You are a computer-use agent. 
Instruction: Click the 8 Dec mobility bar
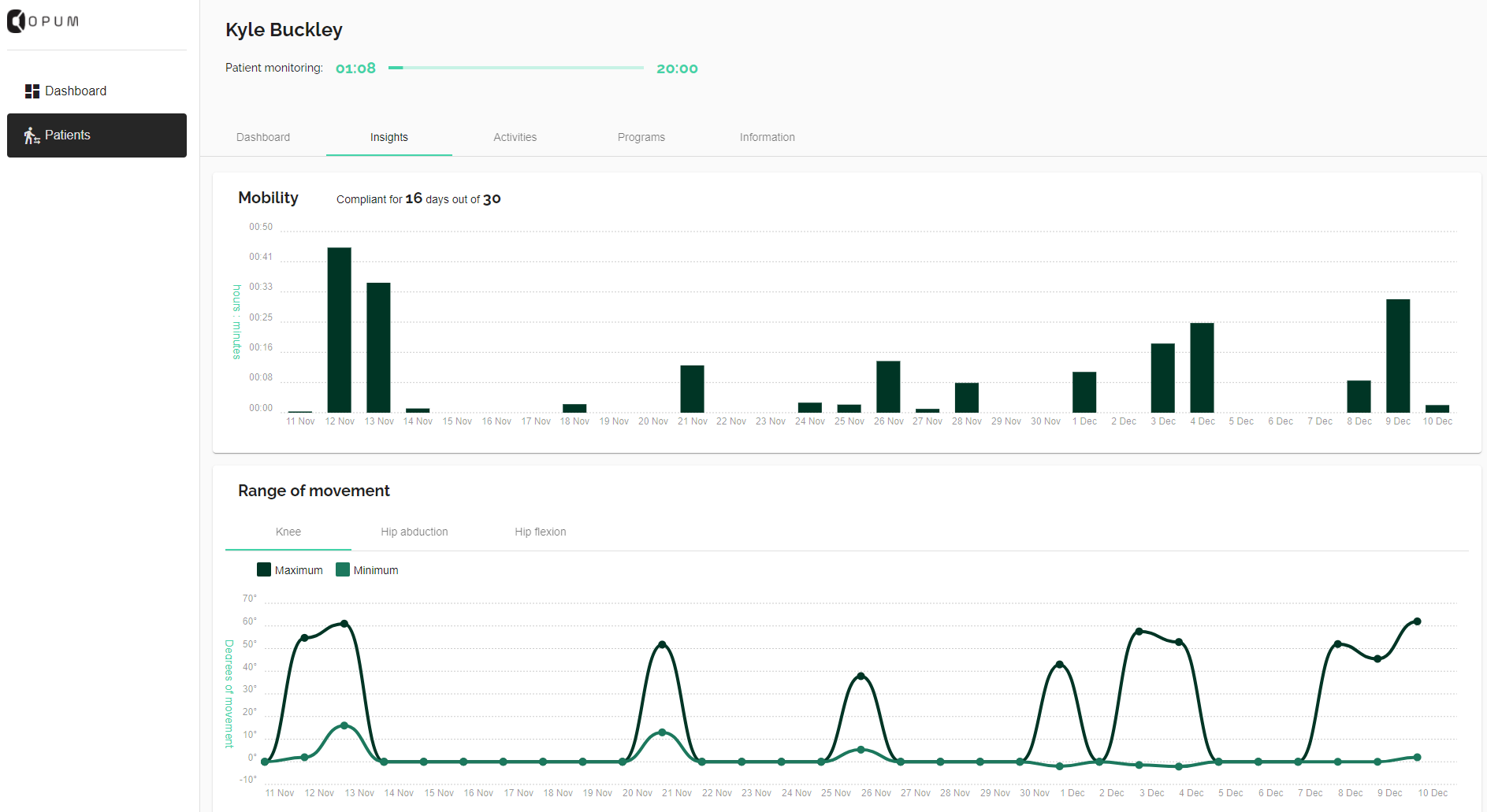coord(1359,396)
